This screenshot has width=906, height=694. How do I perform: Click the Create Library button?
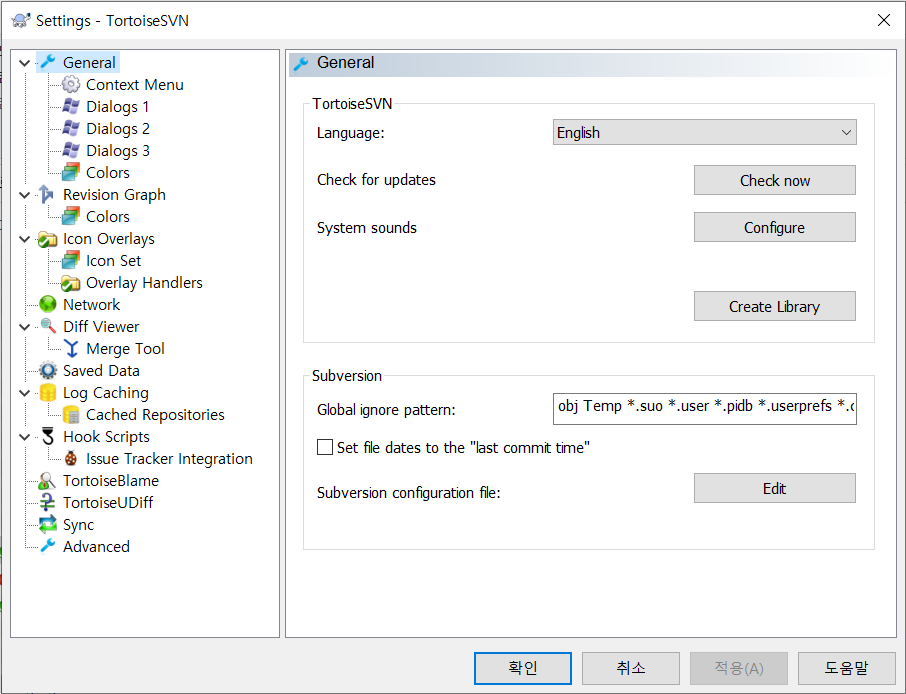pos(774,306)
